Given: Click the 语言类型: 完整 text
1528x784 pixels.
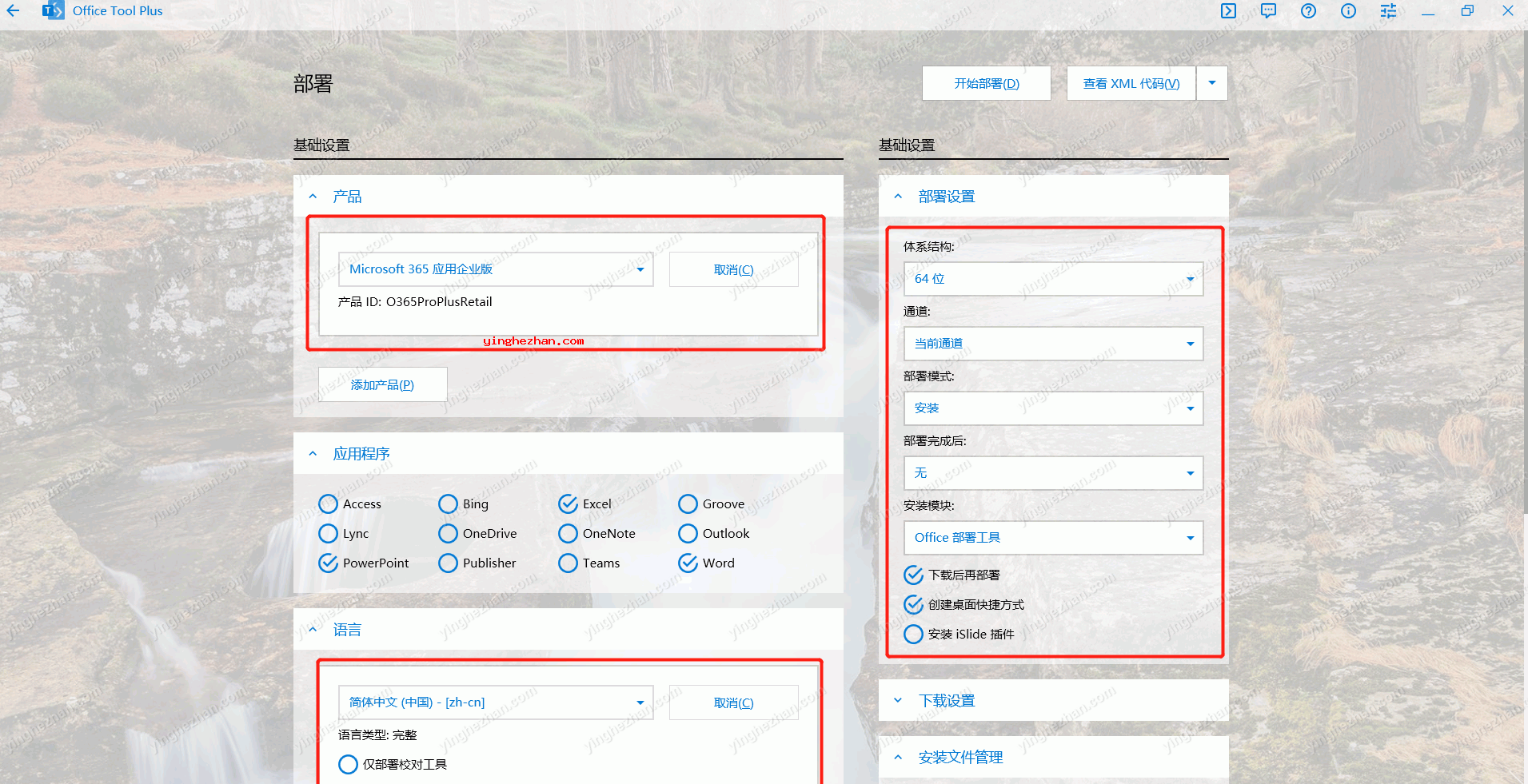Looking at the screenshot, I should (x=377, y=735).
